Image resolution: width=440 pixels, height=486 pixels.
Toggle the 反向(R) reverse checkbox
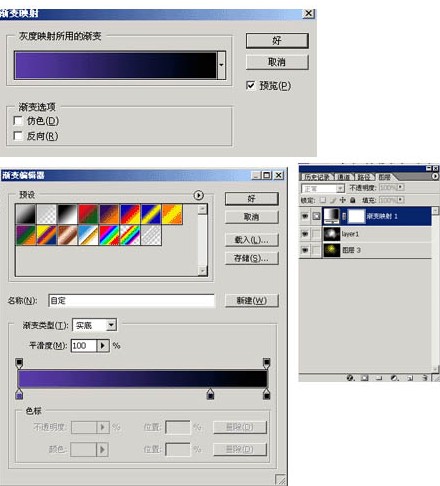point(18,136)
